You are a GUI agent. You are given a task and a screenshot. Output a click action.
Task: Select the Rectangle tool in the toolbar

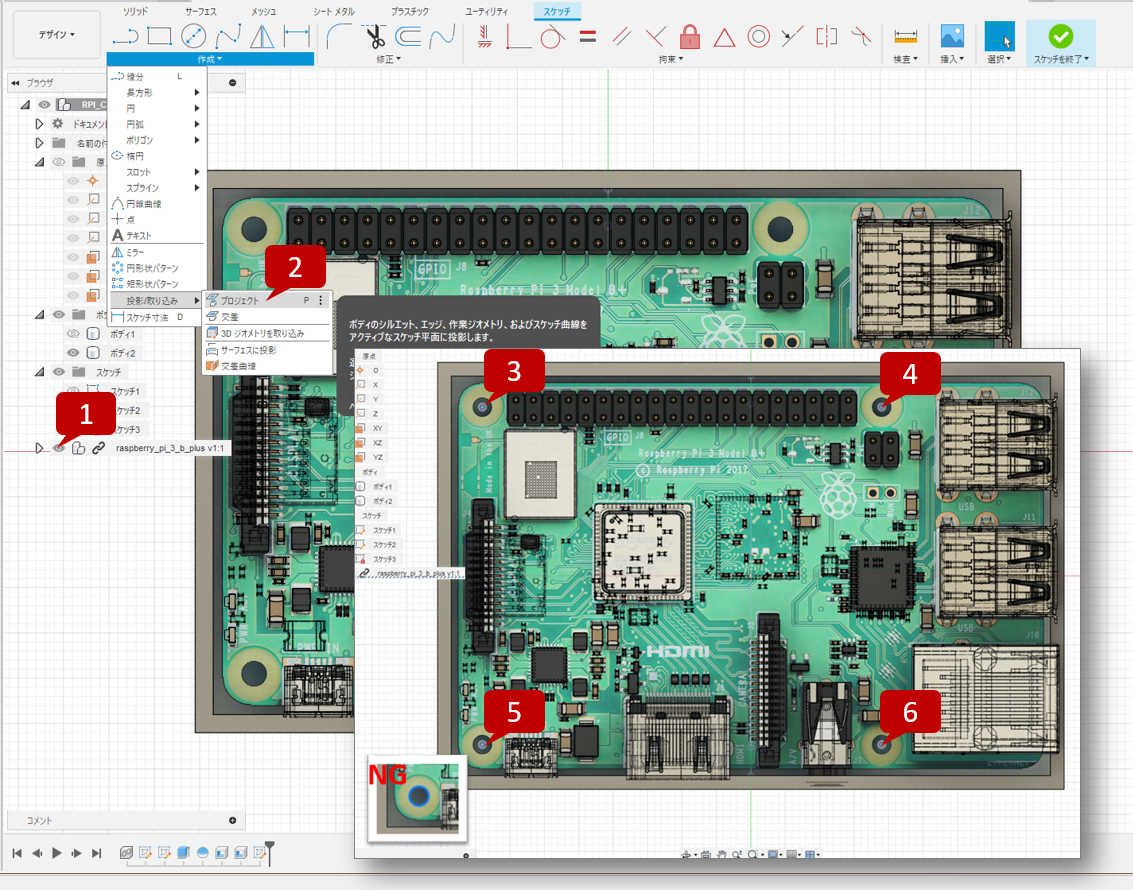(159, 35)
